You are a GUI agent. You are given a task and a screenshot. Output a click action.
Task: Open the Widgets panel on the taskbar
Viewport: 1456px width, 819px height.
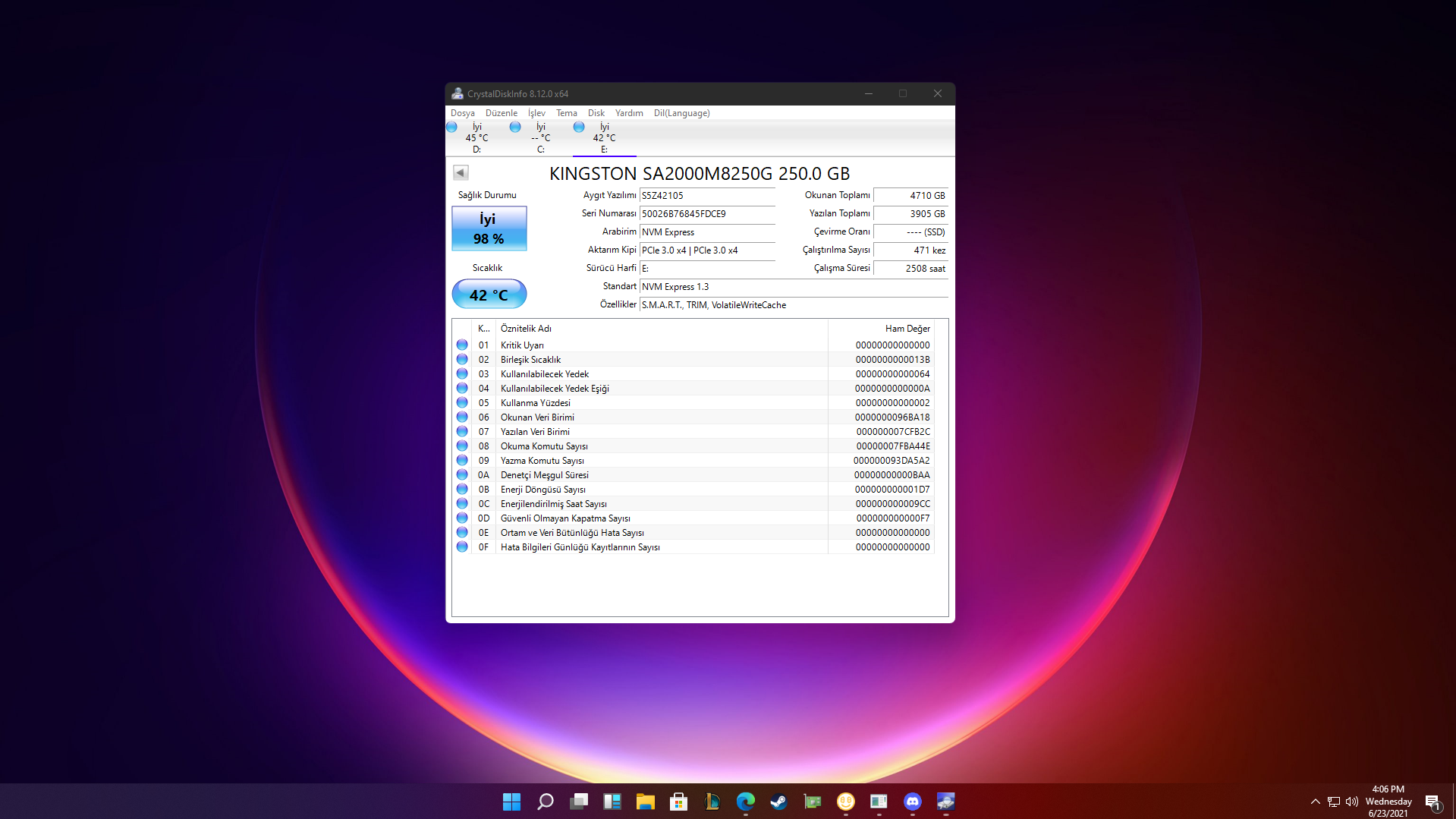pyautogui.click(x=612, y=802)
